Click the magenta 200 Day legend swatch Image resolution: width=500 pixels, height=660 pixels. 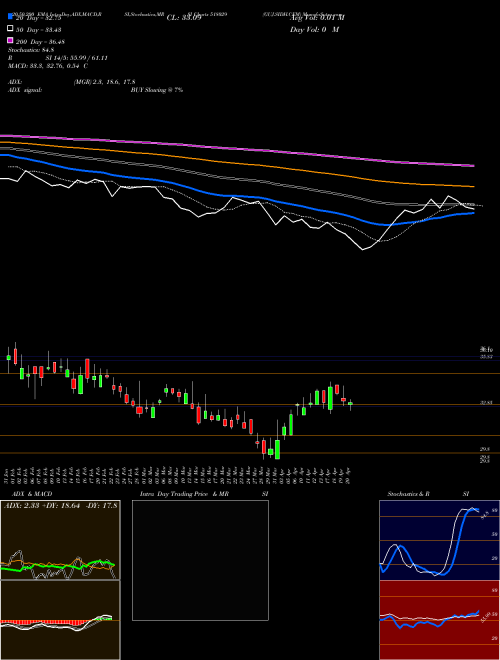(x=10, y=40)
